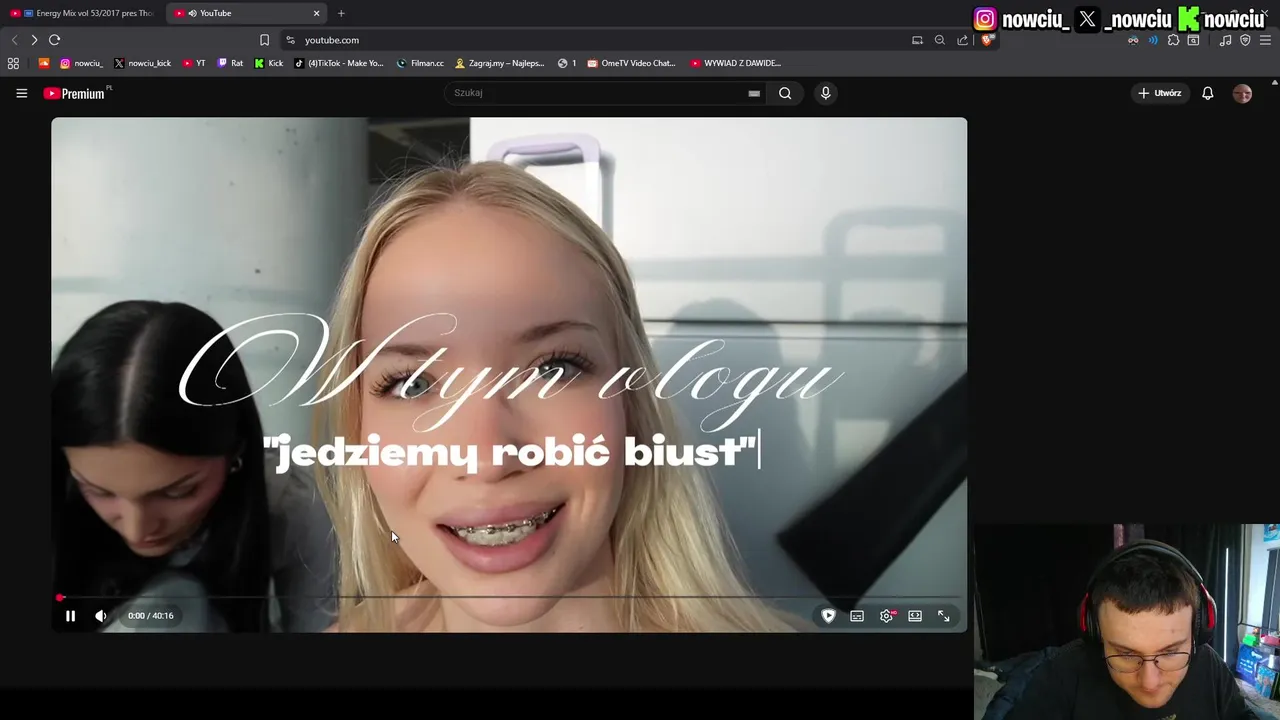Open the Filman.cc bookmark
This screenshot has width=1280, height=720.
[x=420, y=63]
